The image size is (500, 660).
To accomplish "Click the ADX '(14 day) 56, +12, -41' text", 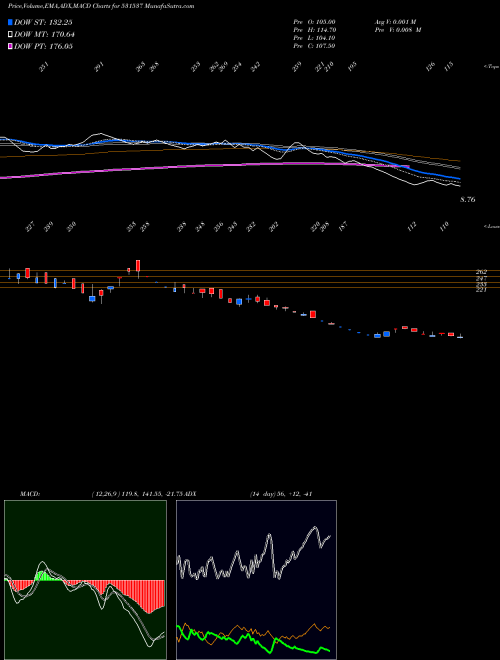I will click(280, 494).
